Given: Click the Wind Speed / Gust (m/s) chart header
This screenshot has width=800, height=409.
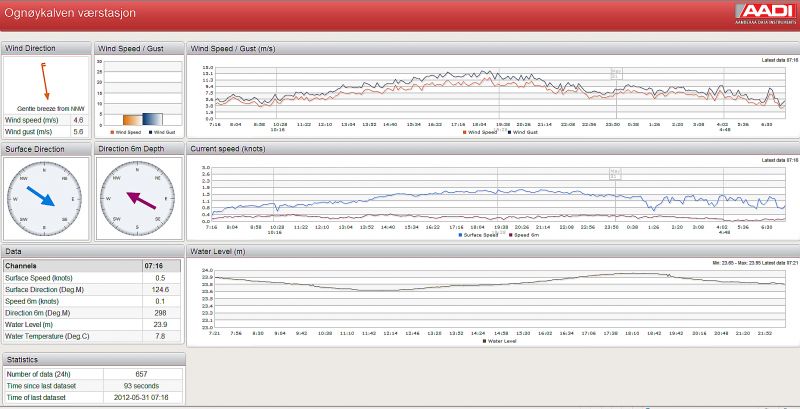Looking at the screenshot, I should (x=493, y=48).
